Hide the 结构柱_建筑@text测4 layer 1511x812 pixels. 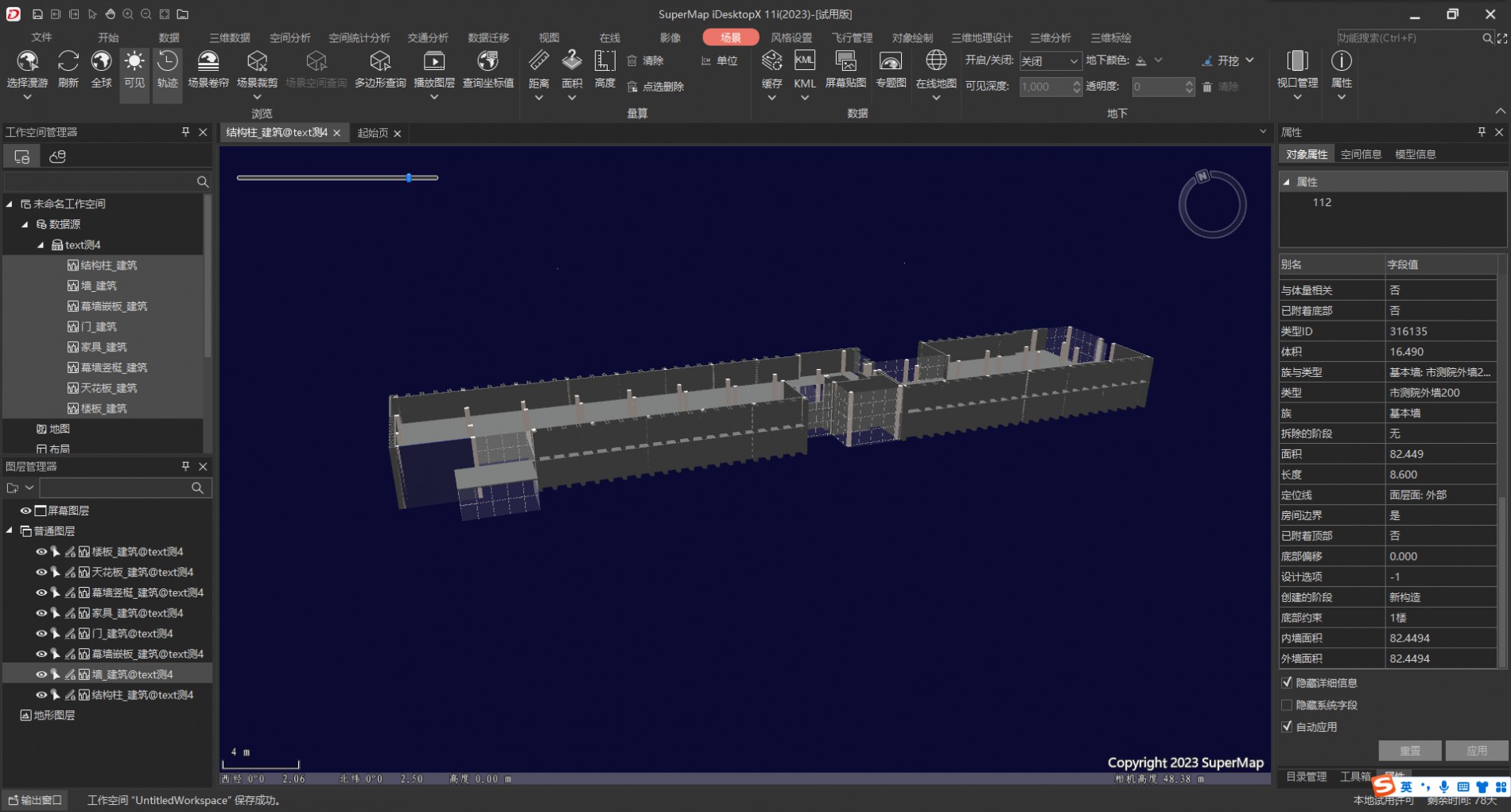click(41, 695)
